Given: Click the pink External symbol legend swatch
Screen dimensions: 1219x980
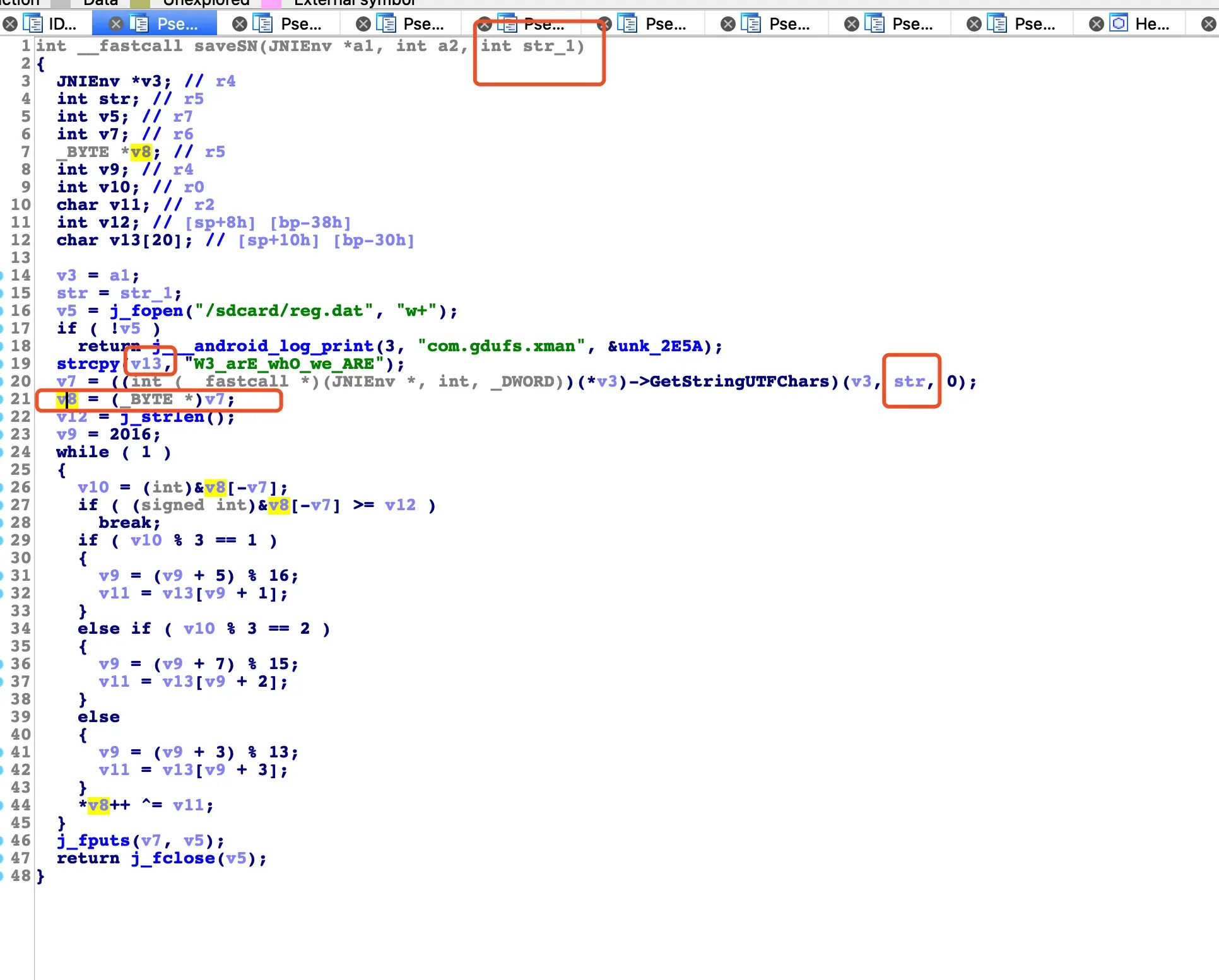Looking at the screenshot, I should click(x=271, y=3).
